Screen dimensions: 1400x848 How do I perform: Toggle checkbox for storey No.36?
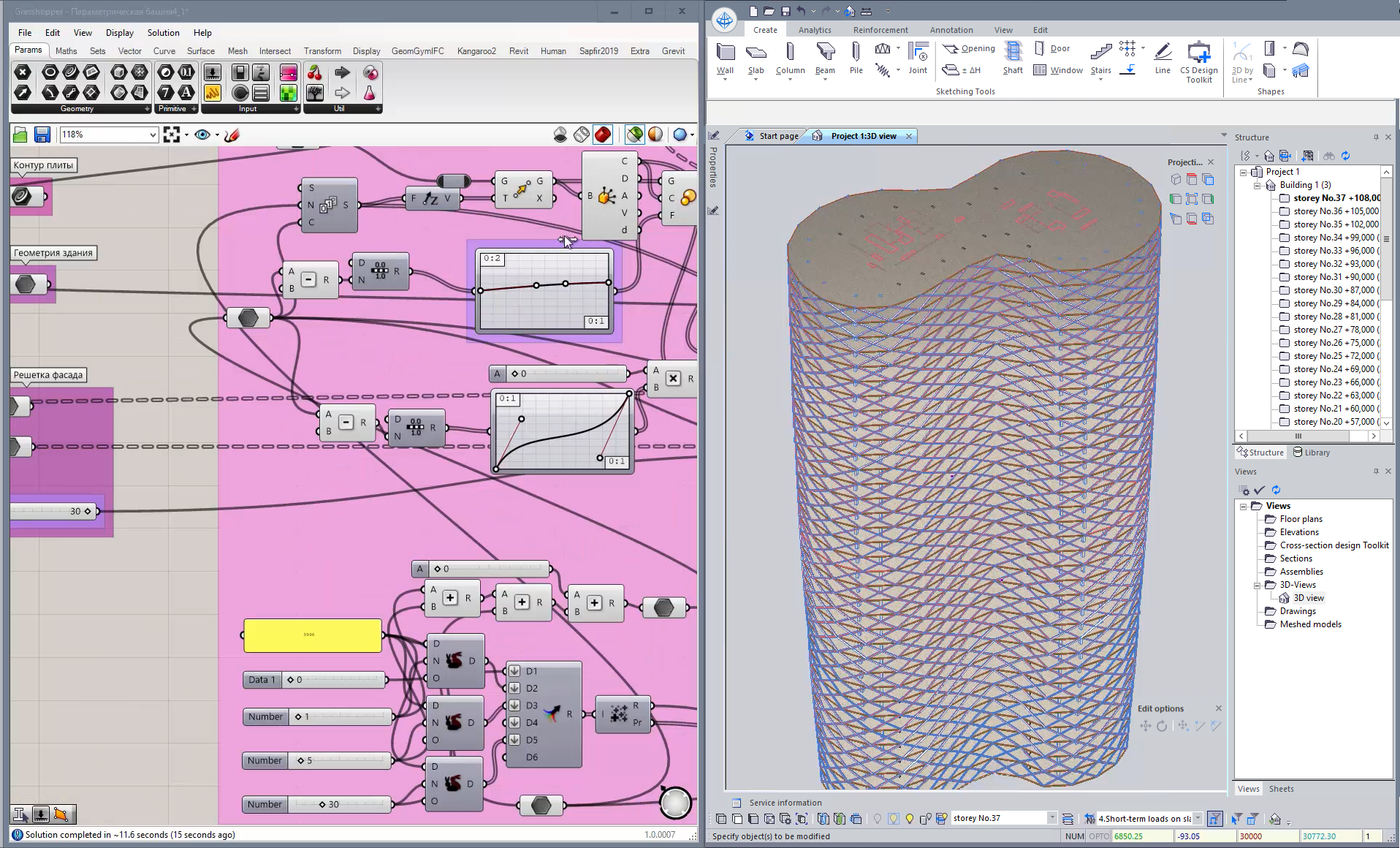tap(1285, 211)
